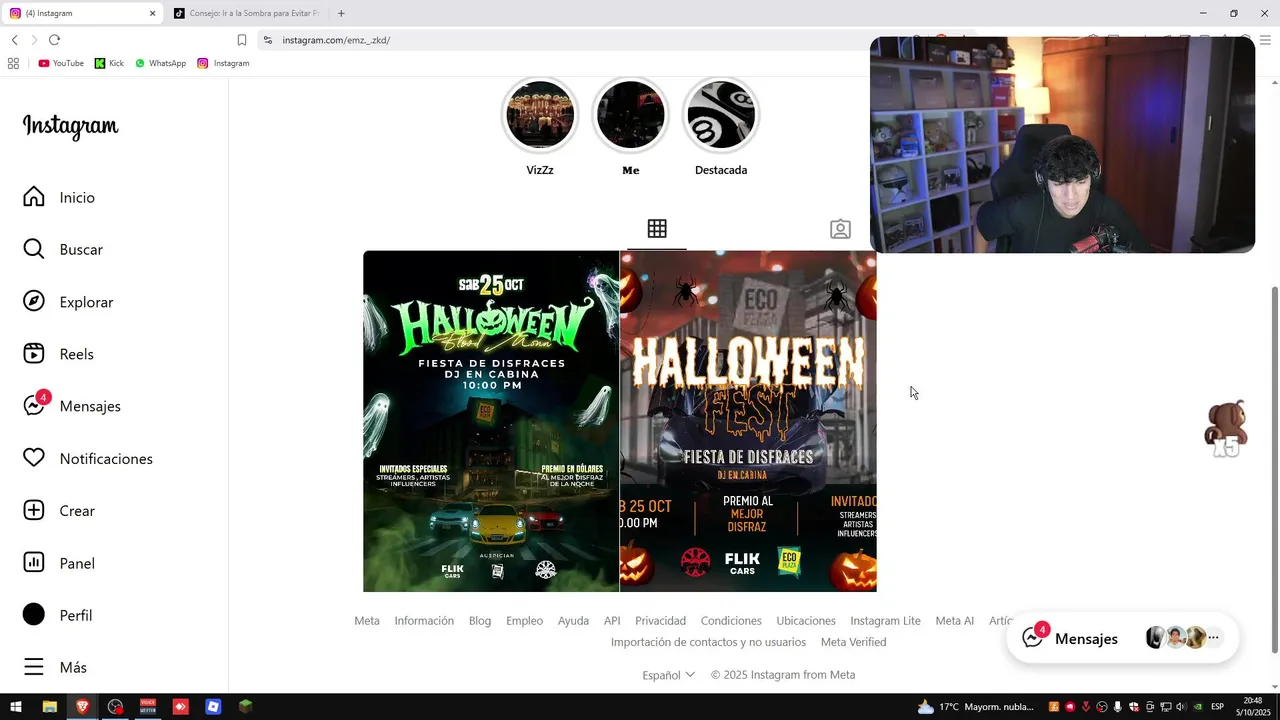Click the Crear plus icon
1280x720 pixels.
34,510
